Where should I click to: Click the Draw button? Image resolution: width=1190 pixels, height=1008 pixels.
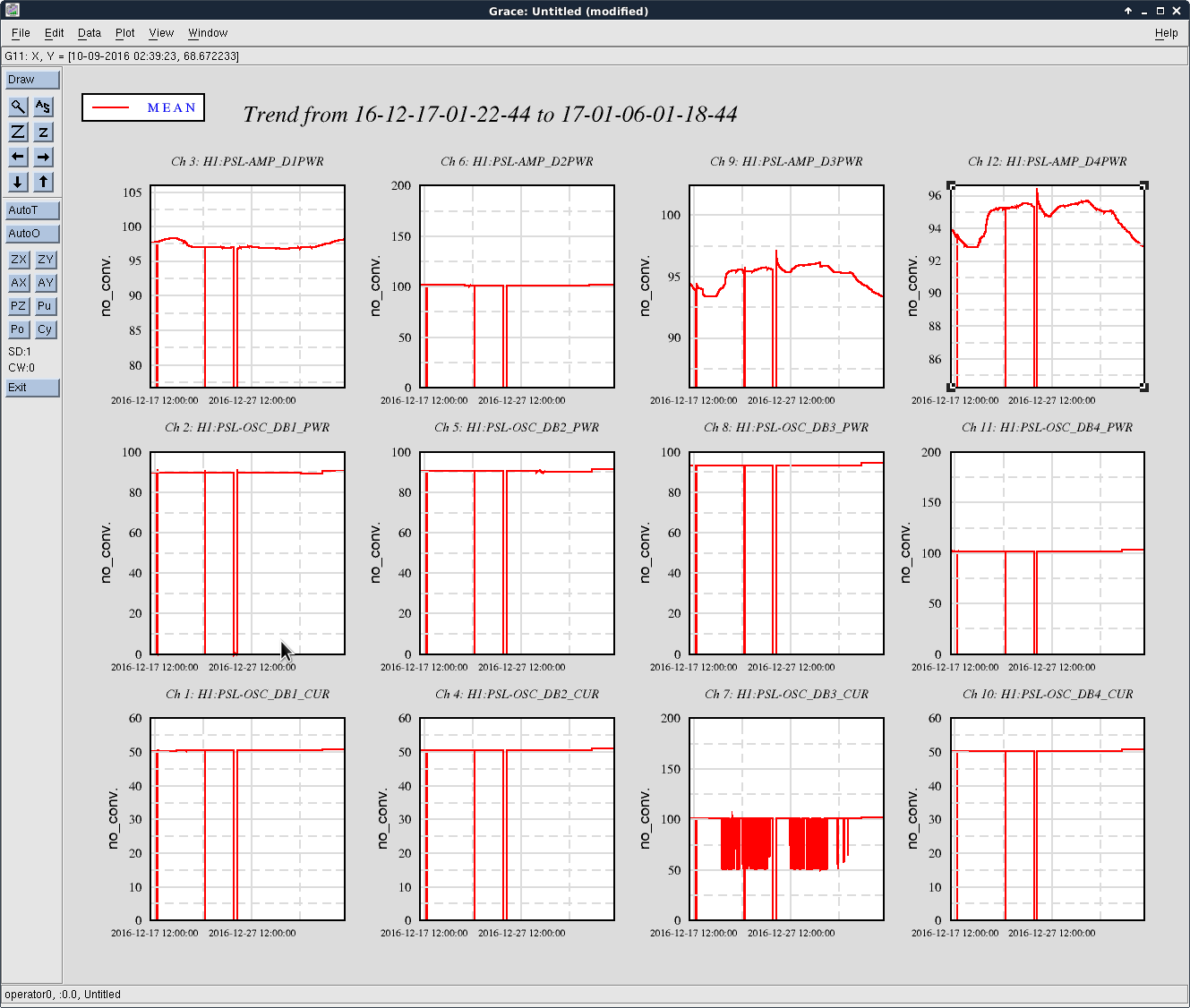coord(32,80)
